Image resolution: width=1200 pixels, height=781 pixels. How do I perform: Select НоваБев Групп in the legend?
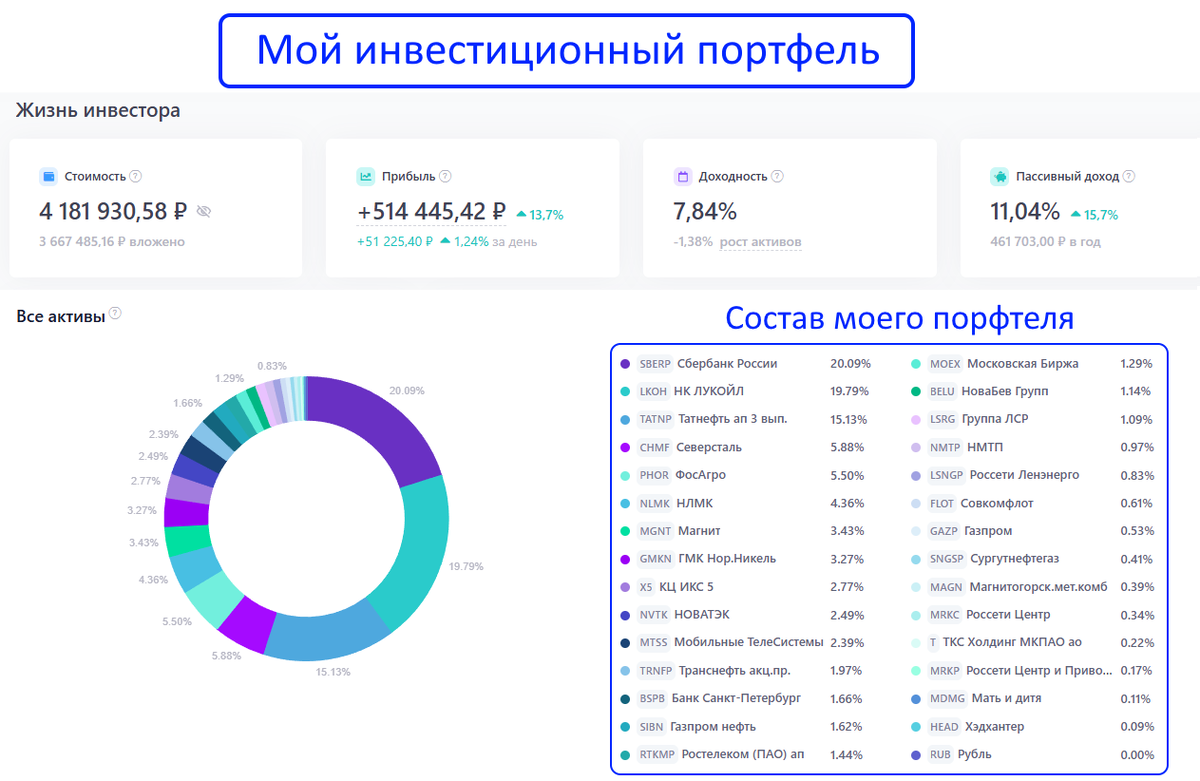[1034, 392]
